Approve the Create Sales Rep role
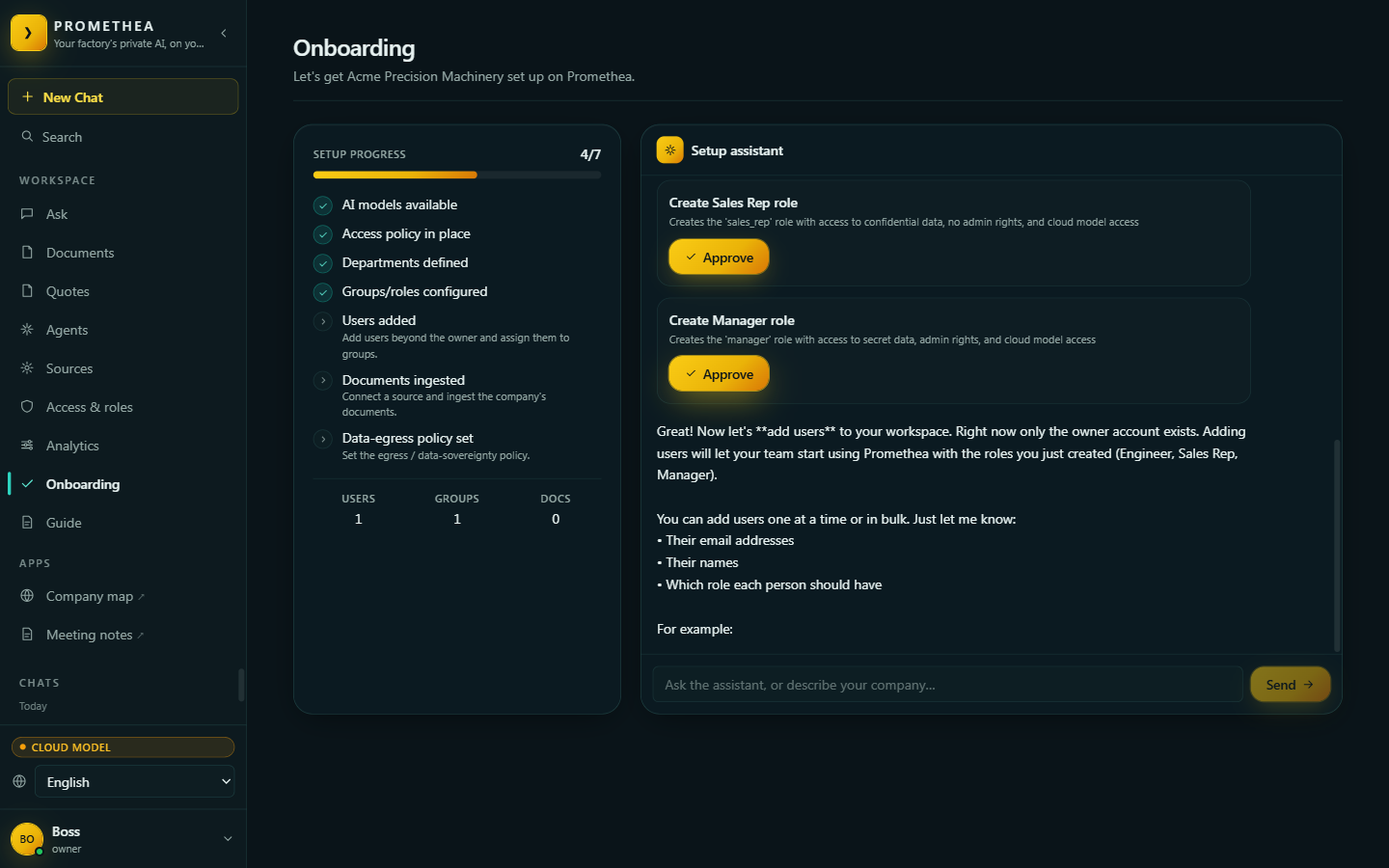This screenshot has width=1389, height=868. point(719,258)
